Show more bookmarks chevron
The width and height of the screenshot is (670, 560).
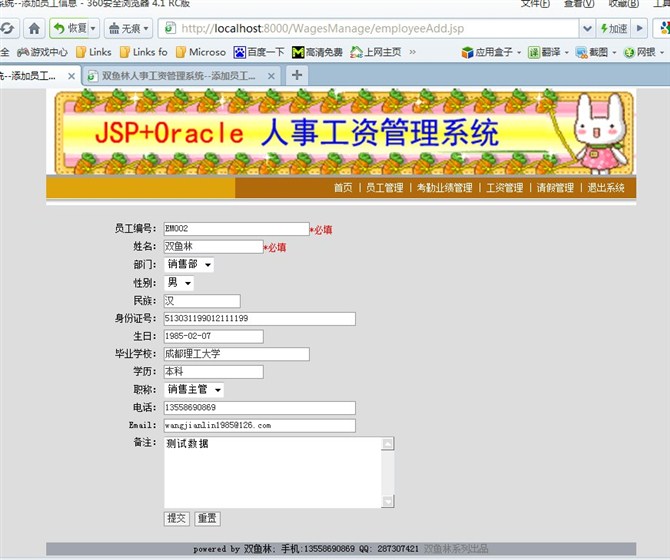(412, 52)
